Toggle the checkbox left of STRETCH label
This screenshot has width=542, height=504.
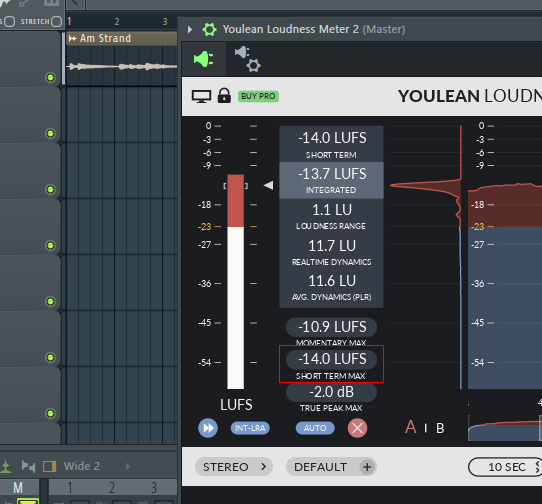[10, 21]
